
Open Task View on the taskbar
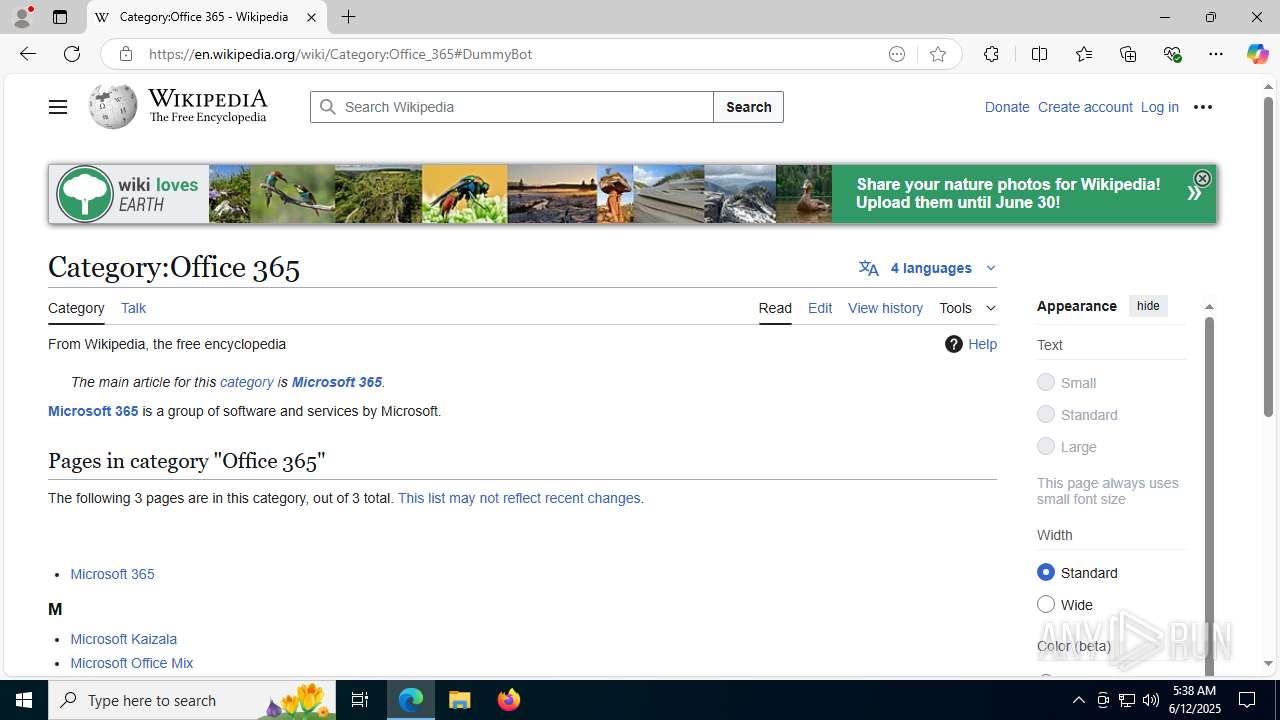tap(360, 700)
